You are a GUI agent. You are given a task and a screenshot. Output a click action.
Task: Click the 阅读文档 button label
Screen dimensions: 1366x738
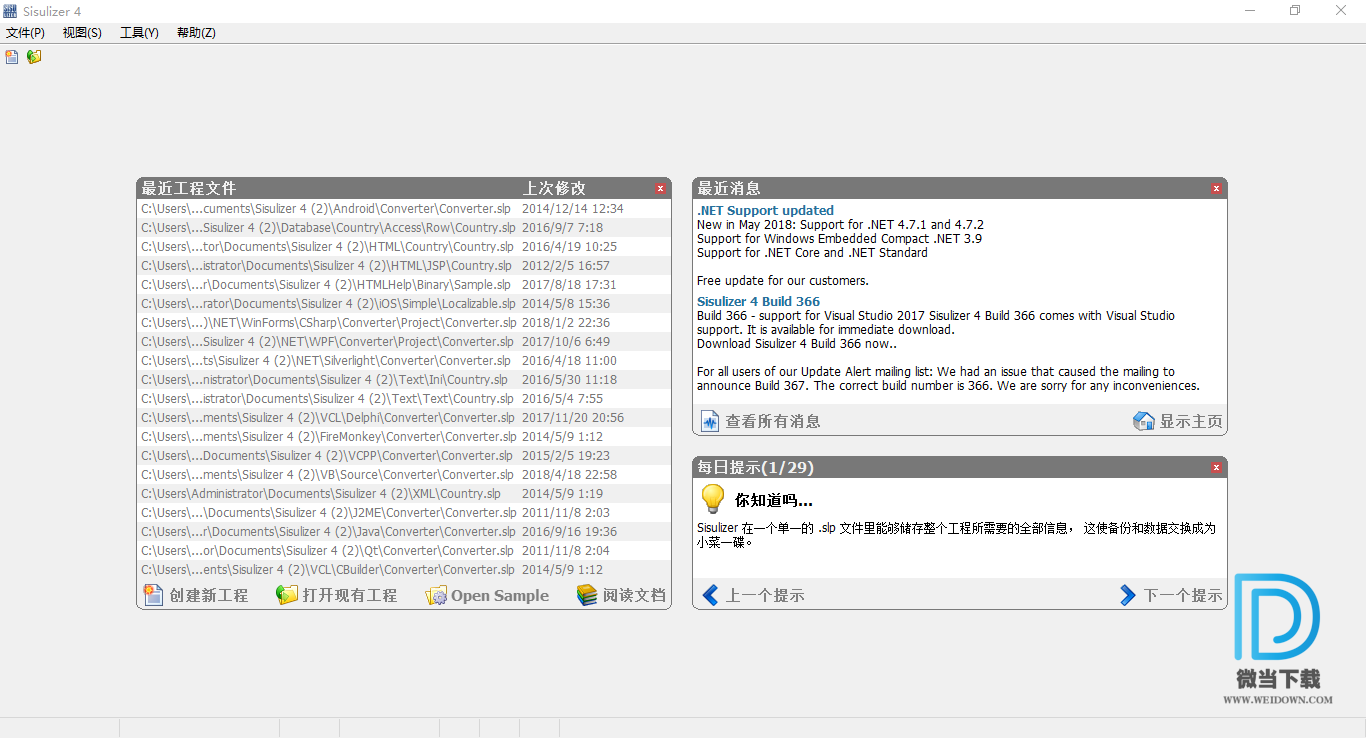pos(634,595)
